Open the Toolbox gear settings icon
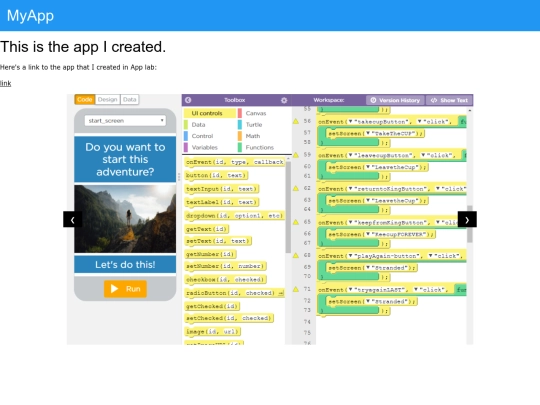The height and width of the screenshot is (405, 540). 284,100
